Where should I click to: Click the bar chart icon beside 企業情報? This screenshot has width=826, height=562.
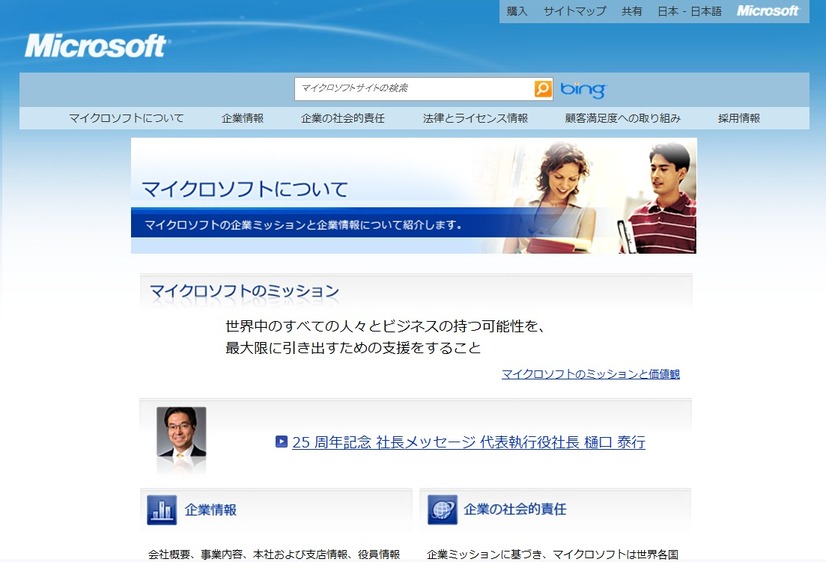[161, 510]
